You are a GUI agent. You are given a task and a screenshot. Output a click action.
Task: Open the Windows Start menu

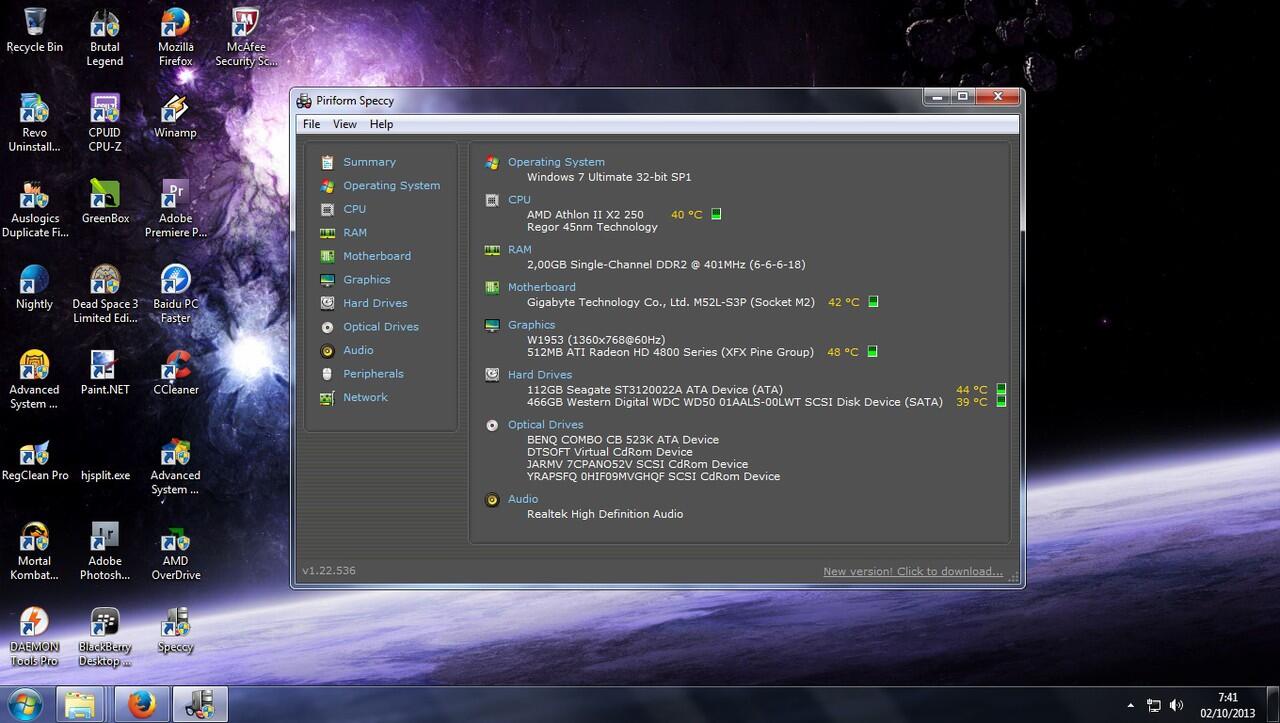24,704
